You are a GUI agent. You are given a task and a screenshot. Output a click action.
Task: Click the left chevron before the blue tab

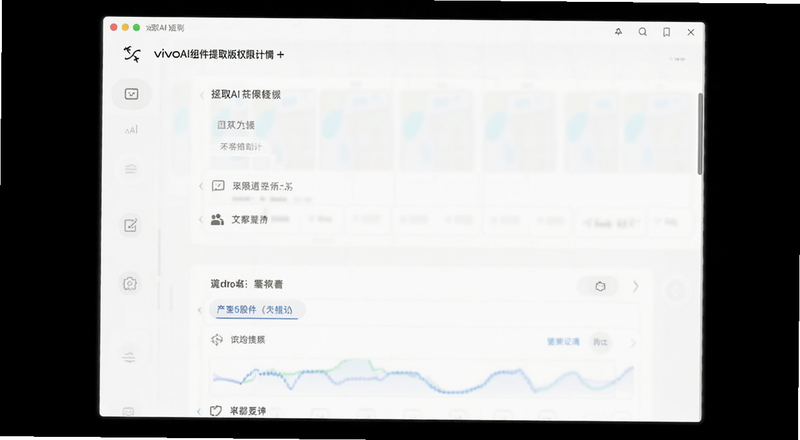pyautogui.click(x=199, y=310)
